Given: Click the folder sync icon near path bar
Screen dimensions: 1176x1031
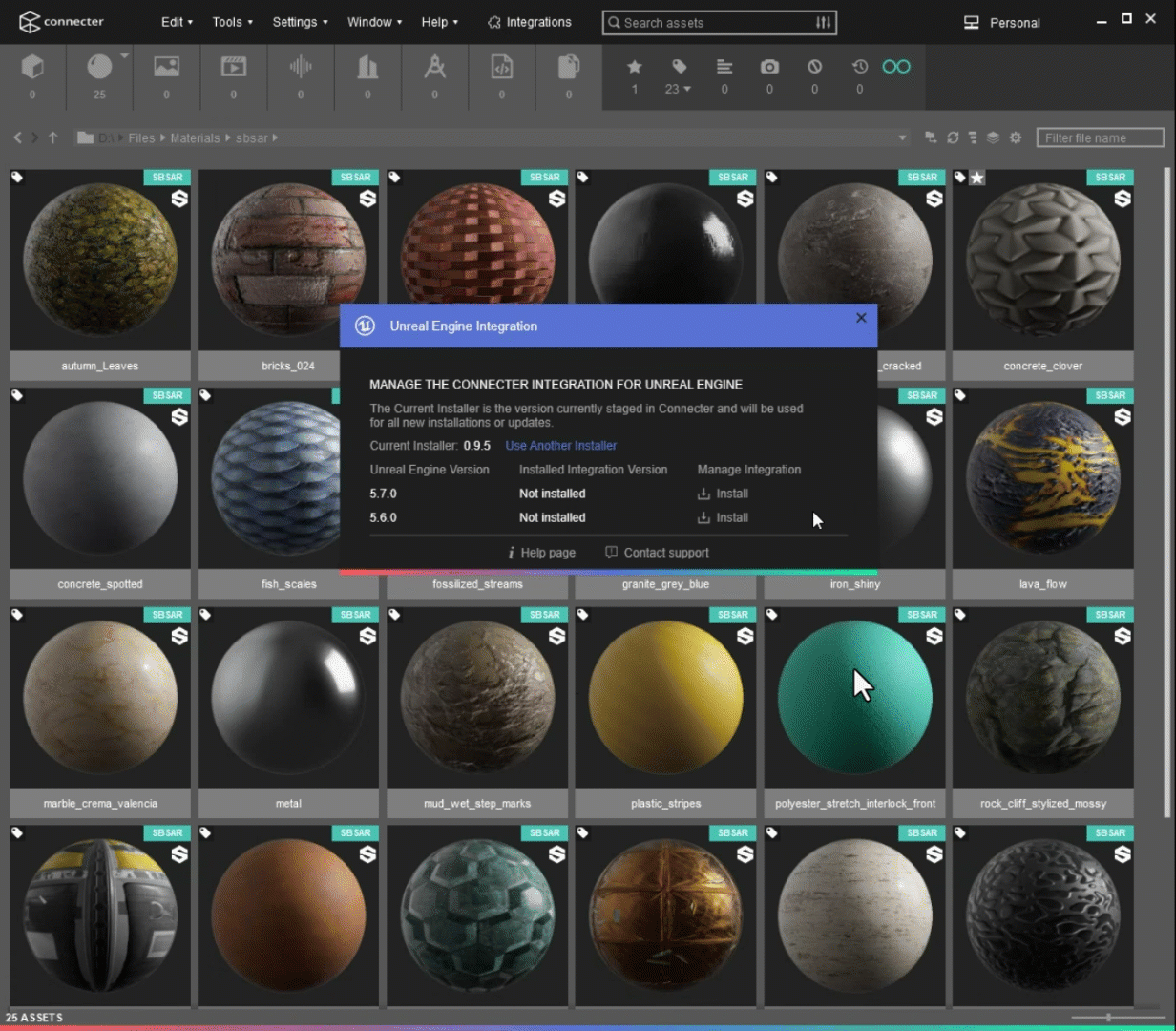Looking at the screenshot, I should pos(931,137).
